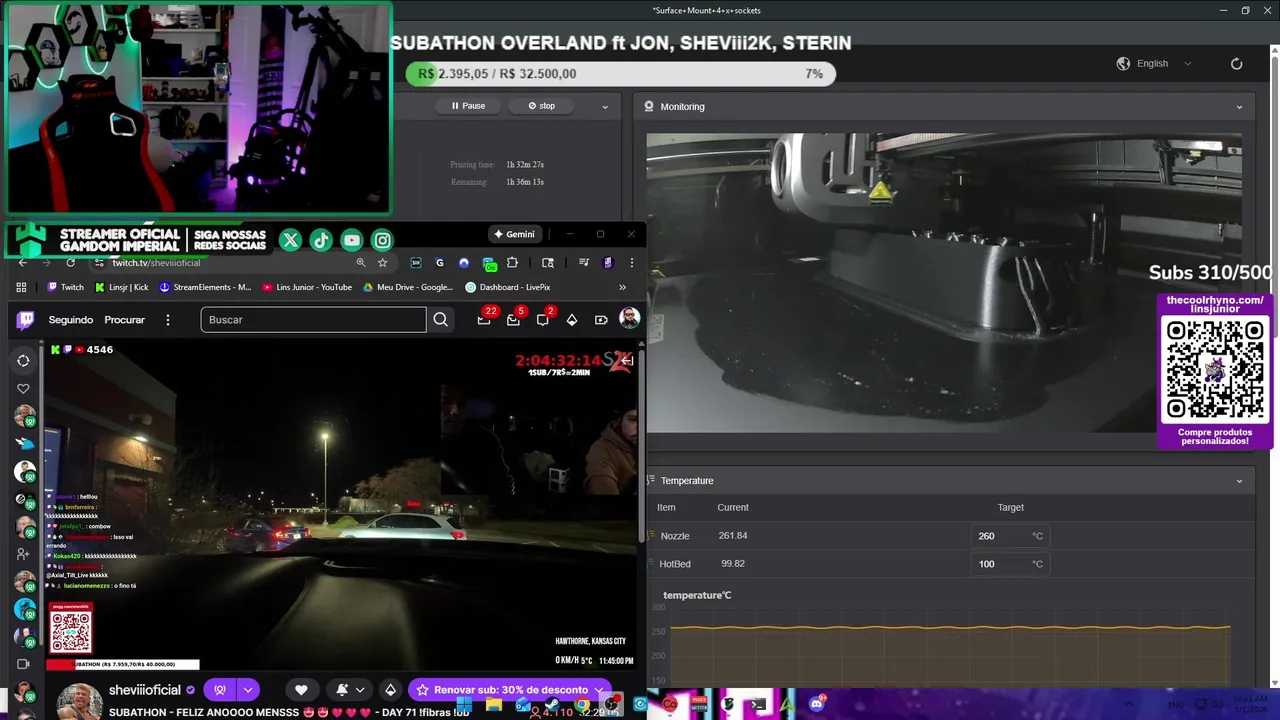Click the Twitch ad-free Turbo icon
Screen dimensions: 1280x720
coord(601,320)
